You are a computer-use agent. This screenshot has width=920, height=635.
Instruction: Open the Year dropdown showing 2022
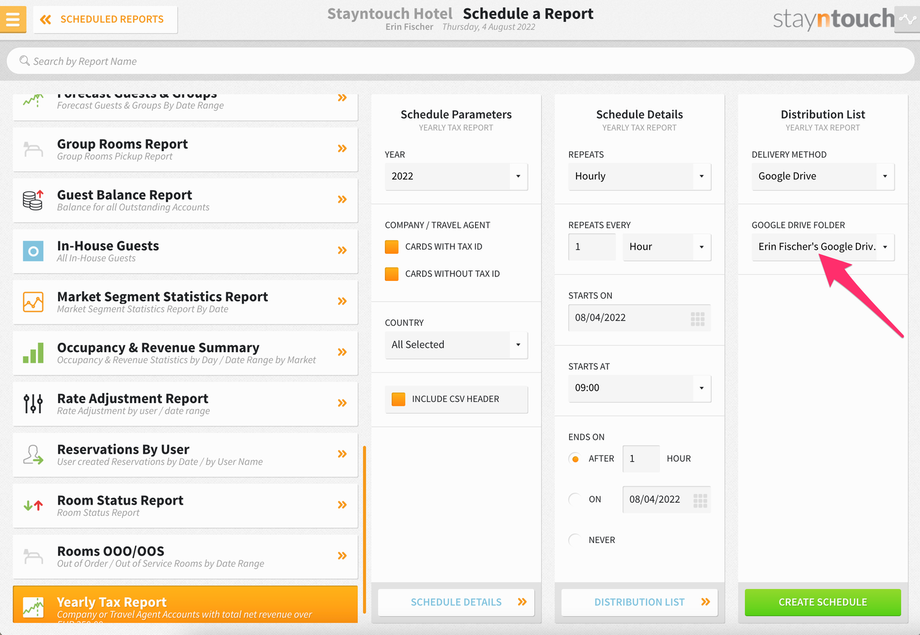(456, 177)
